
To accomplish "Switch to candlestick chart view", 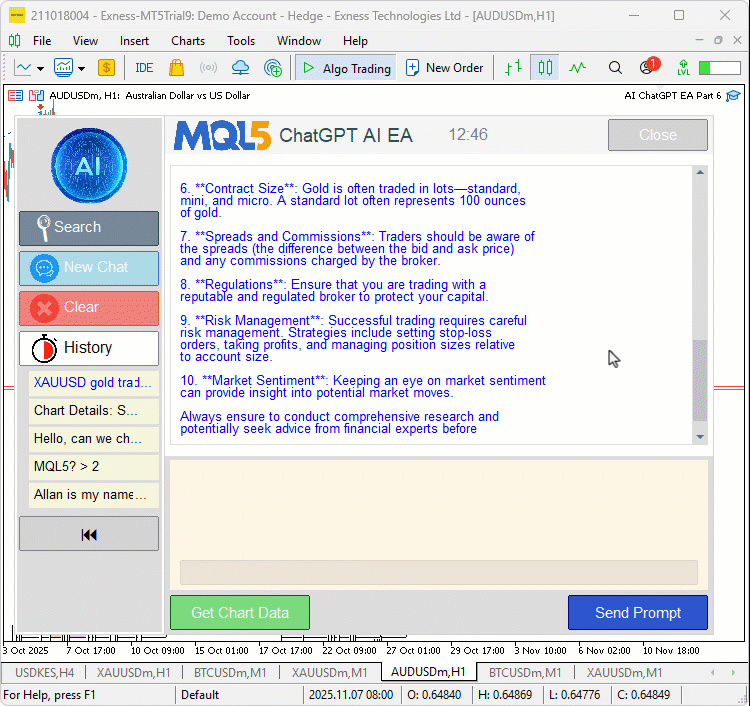I will point(545,68).
